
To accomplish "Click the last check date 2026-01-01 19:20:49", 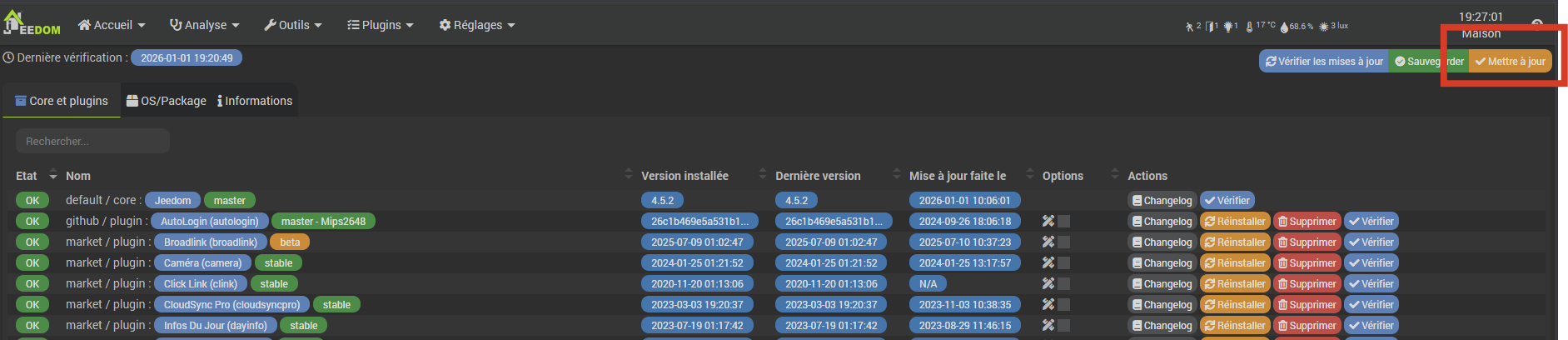I will click(187, 58).
